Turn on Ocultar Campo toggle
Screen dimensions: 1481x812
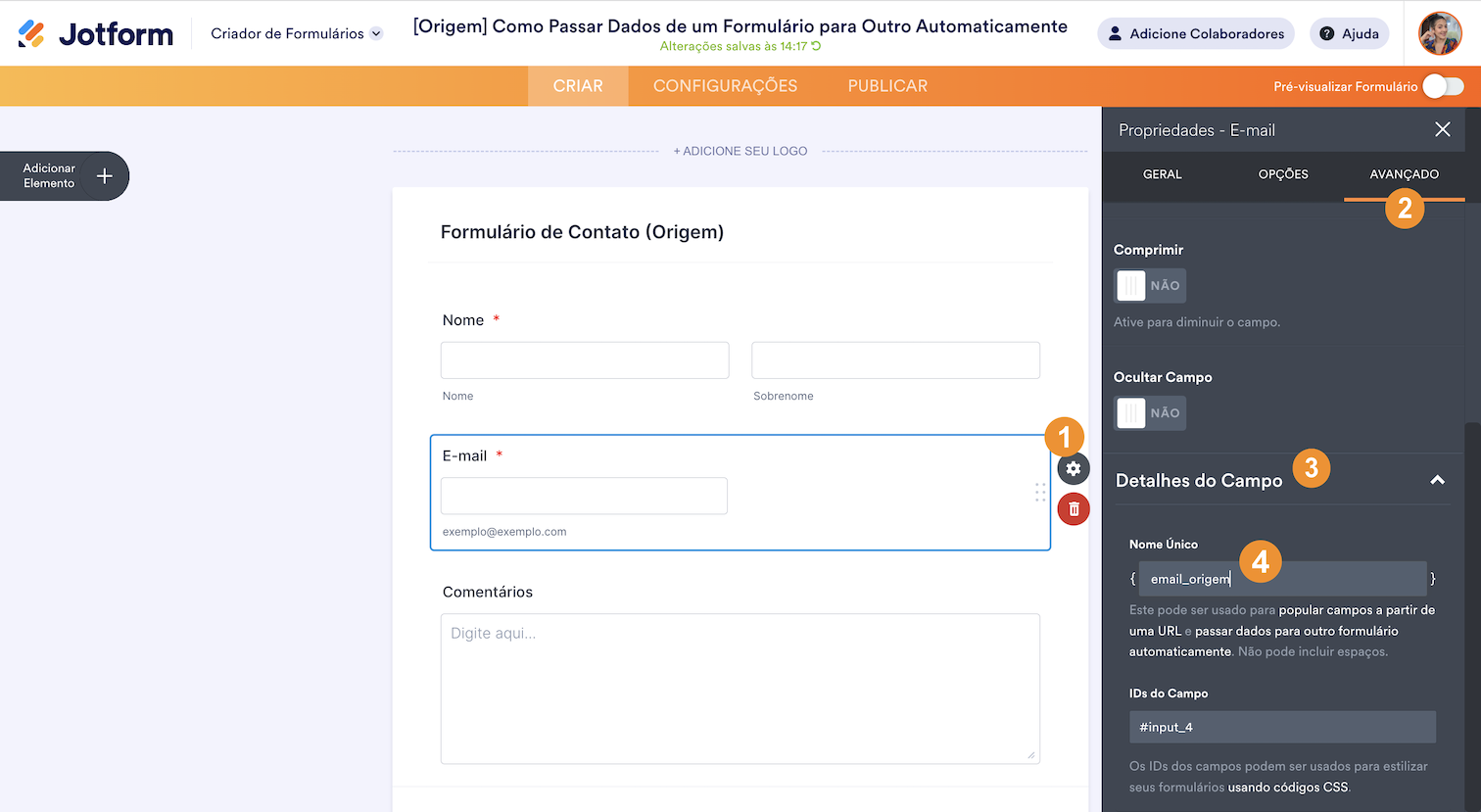coord(1150,413)
